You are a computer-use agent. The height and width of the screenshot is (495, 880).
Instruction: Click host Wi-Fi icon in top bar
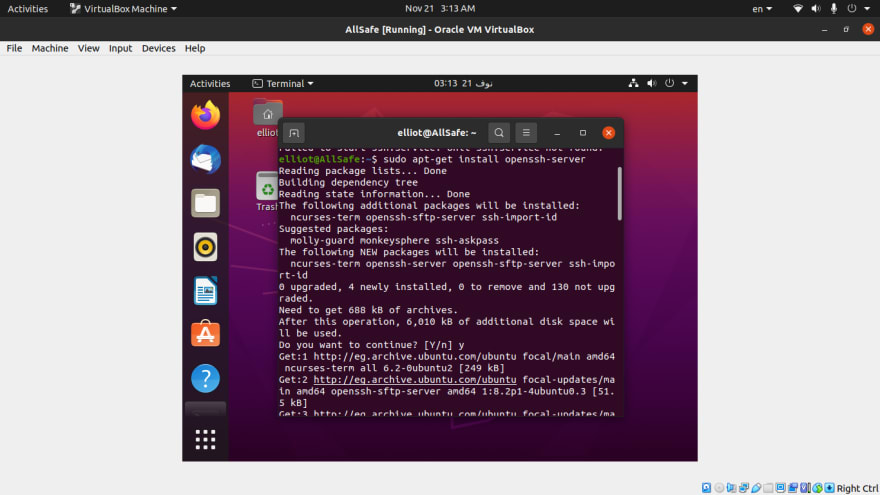tap(798, 8)
